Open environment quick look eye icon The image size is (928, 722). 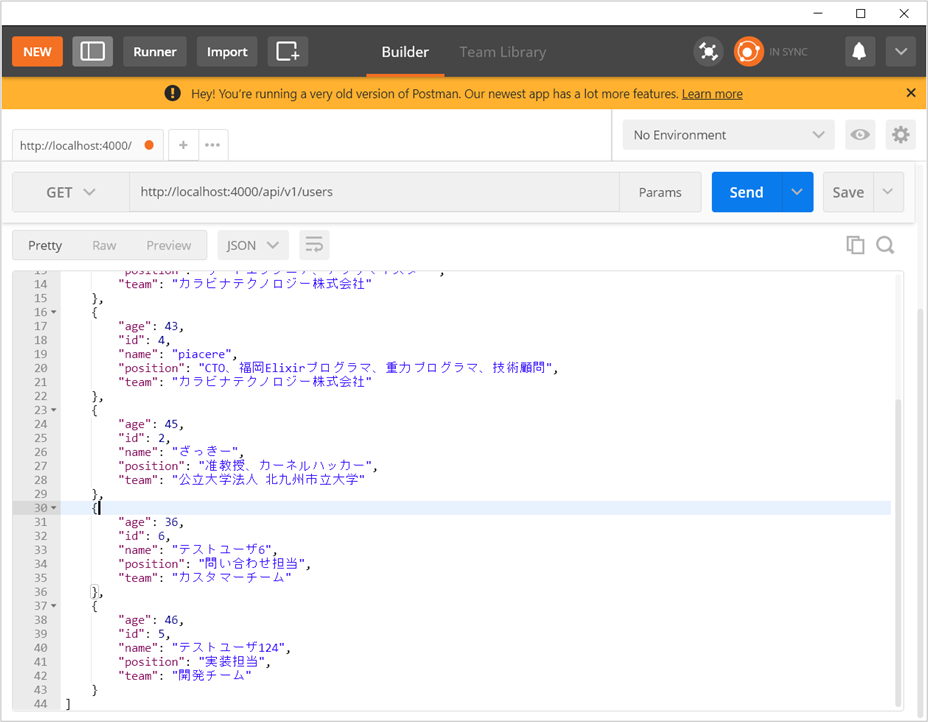(x=860, y=134)
